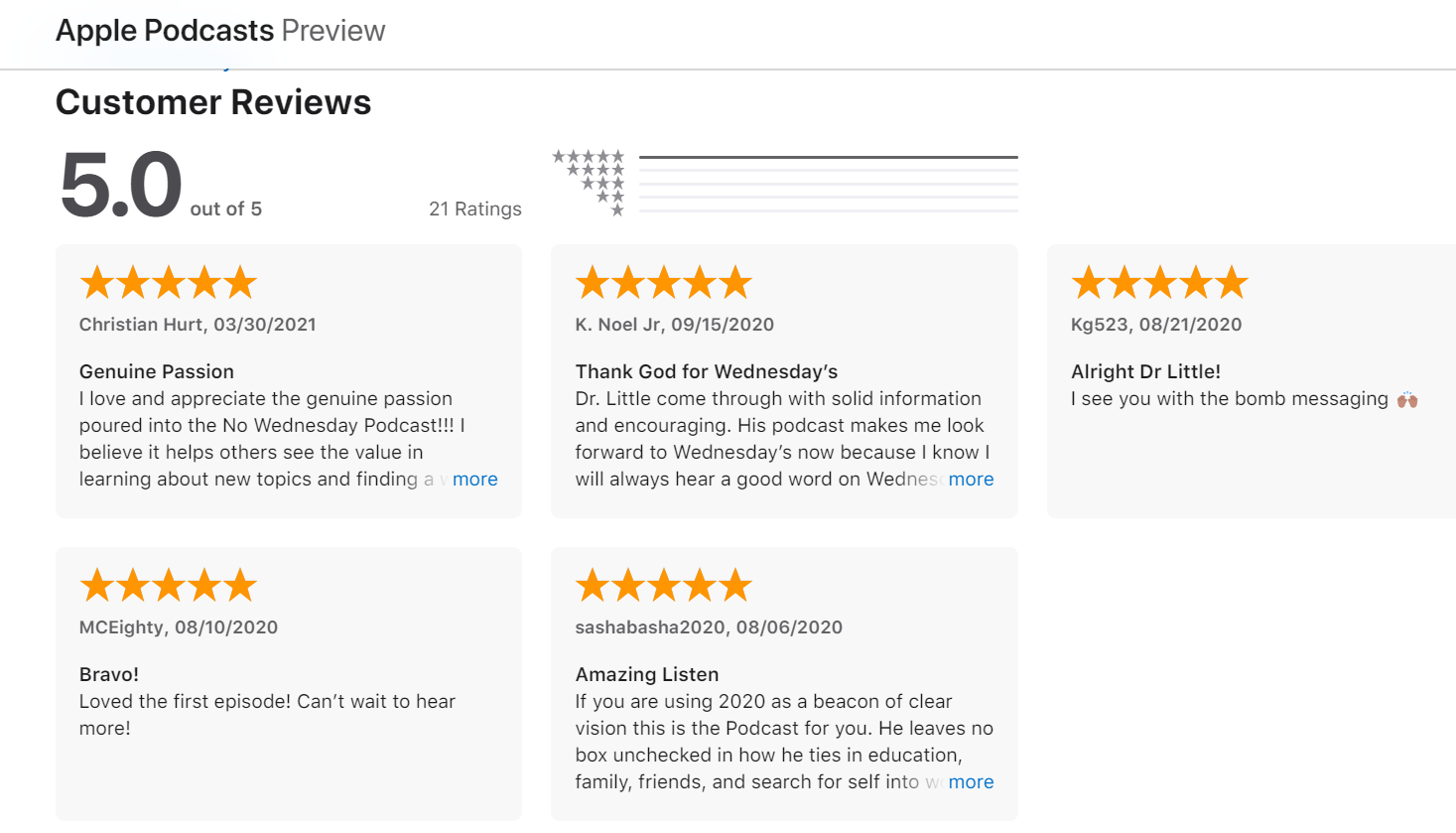The height and width of the screenshot is (833, 1456).
Task: Click the five stars on K. Noel Jr's review
Action: click(663, 283)
